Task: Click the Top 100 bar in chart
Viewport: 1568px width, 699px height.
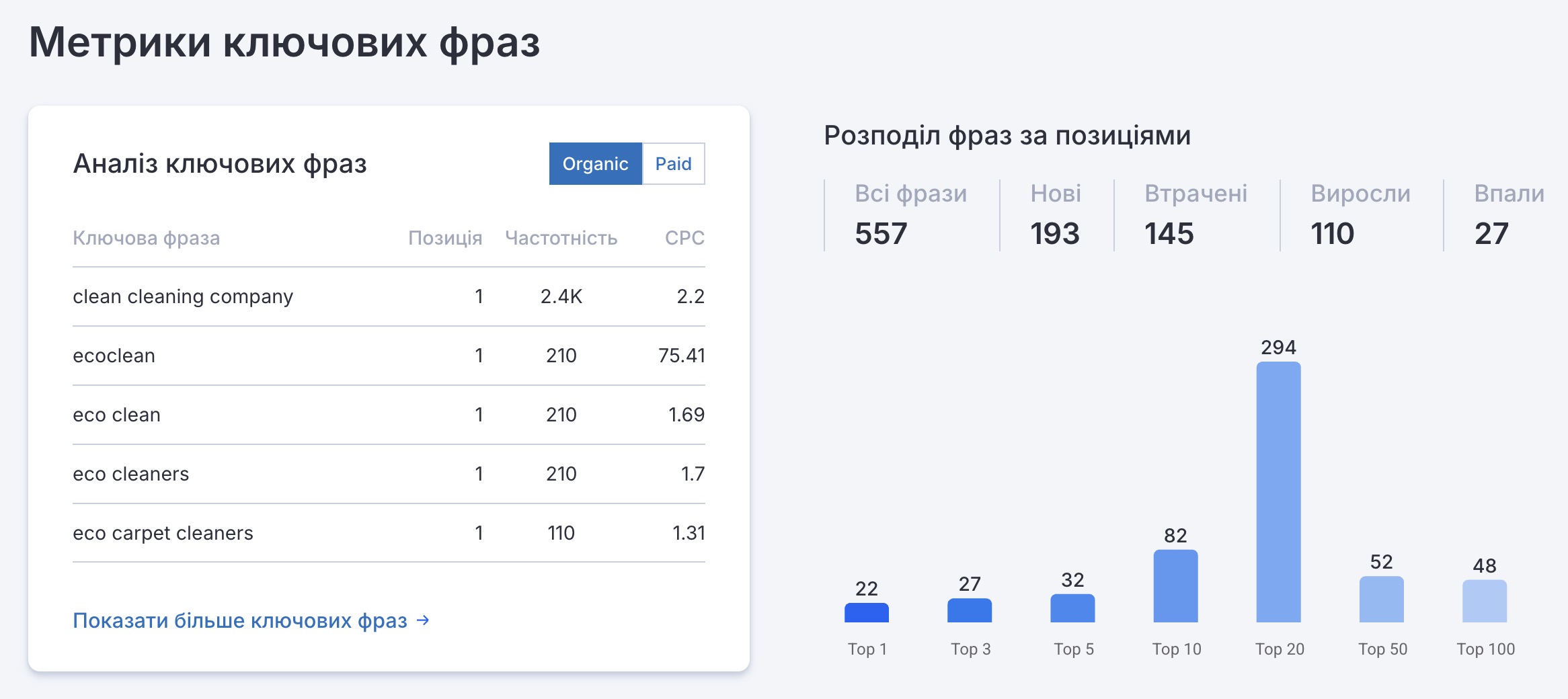Action: point(1484,601)
